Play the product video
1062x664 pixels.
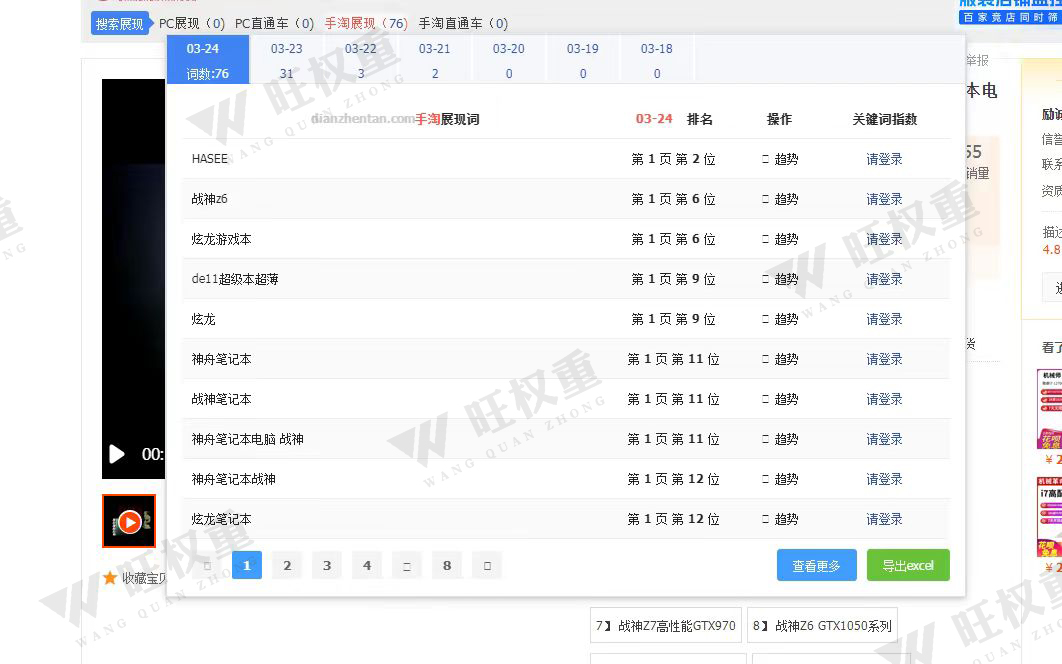[116, 454]
